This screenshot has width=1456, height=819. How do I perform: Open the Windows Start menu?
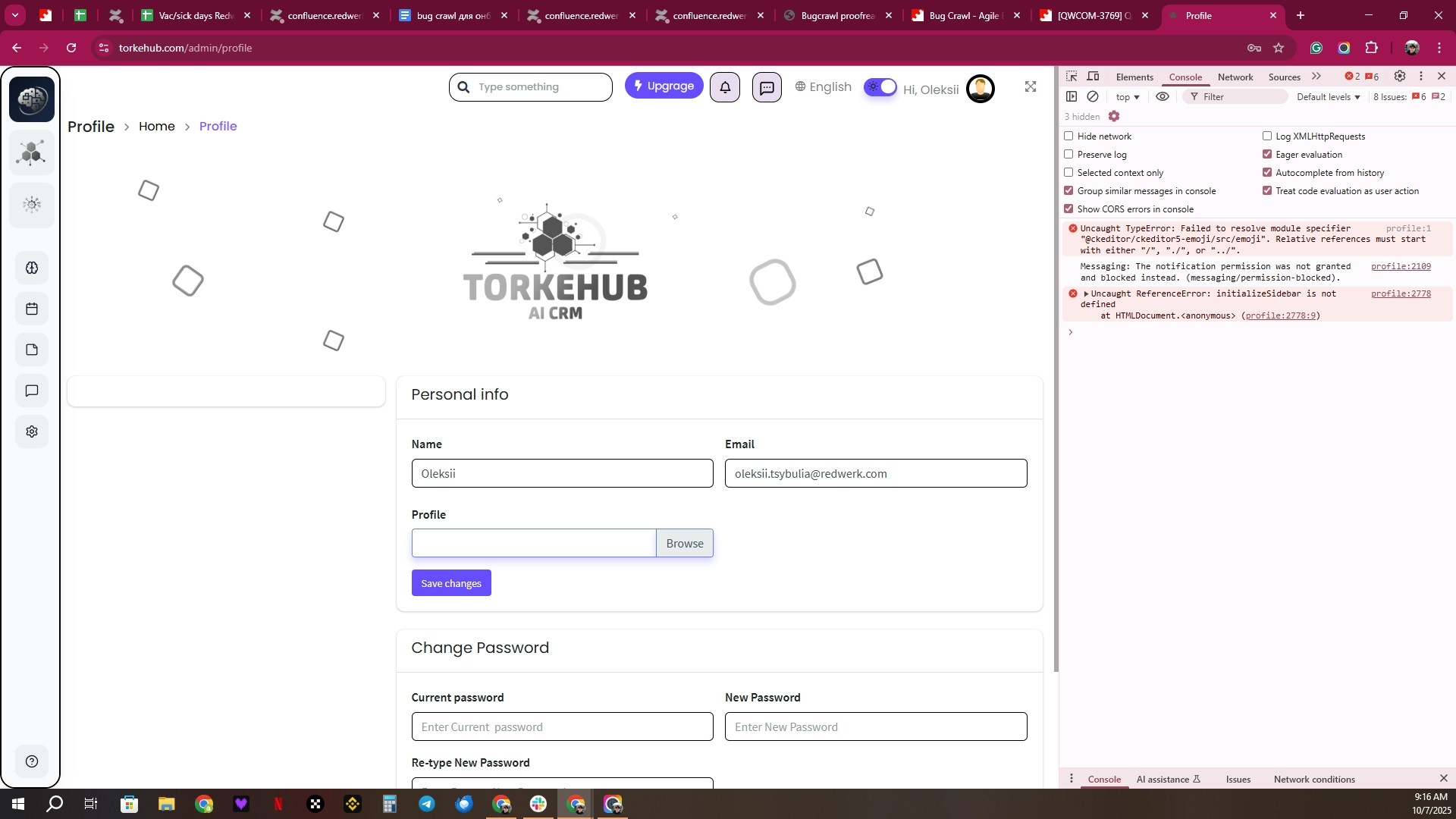(x=18, y=804)
